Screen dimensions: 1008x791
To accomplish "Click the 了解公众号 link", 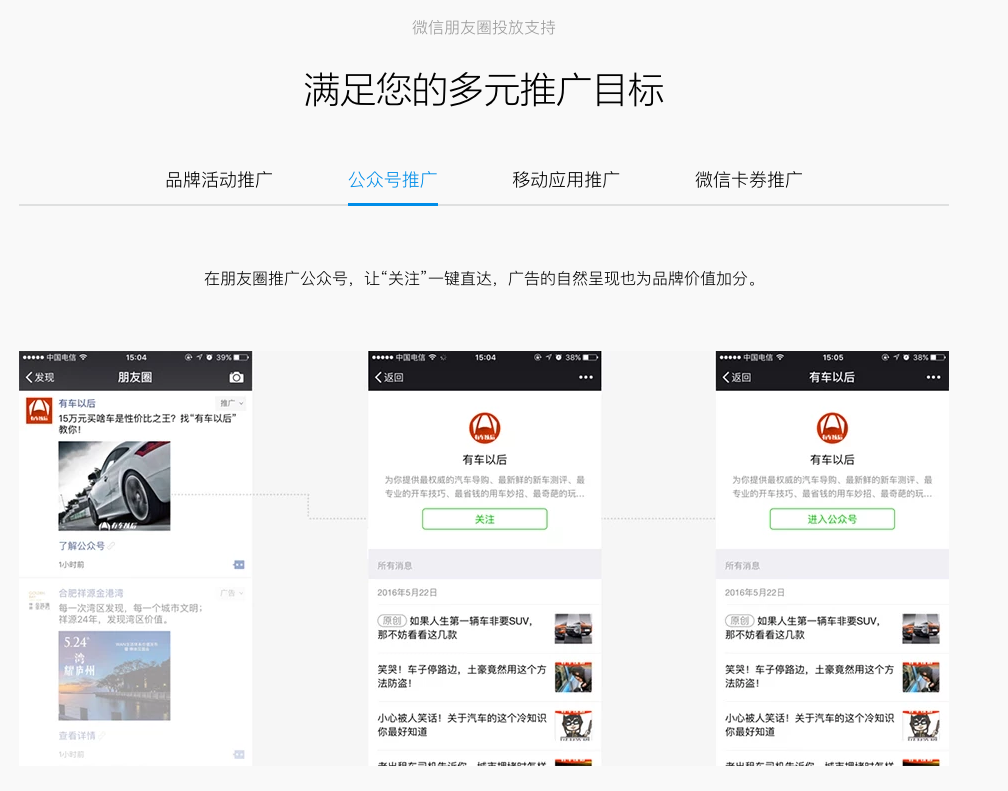I will (x=86, y=545).
